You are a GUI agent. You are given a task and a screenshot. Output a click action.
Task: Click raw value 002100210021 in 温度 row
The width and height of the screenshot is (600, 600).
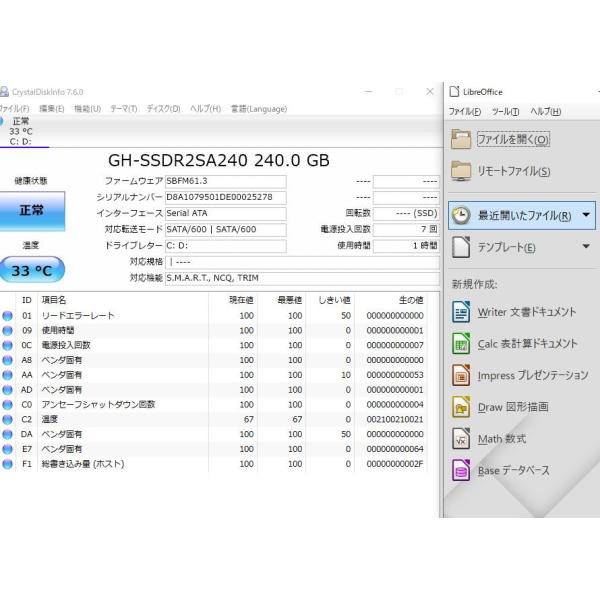(395, 420)
